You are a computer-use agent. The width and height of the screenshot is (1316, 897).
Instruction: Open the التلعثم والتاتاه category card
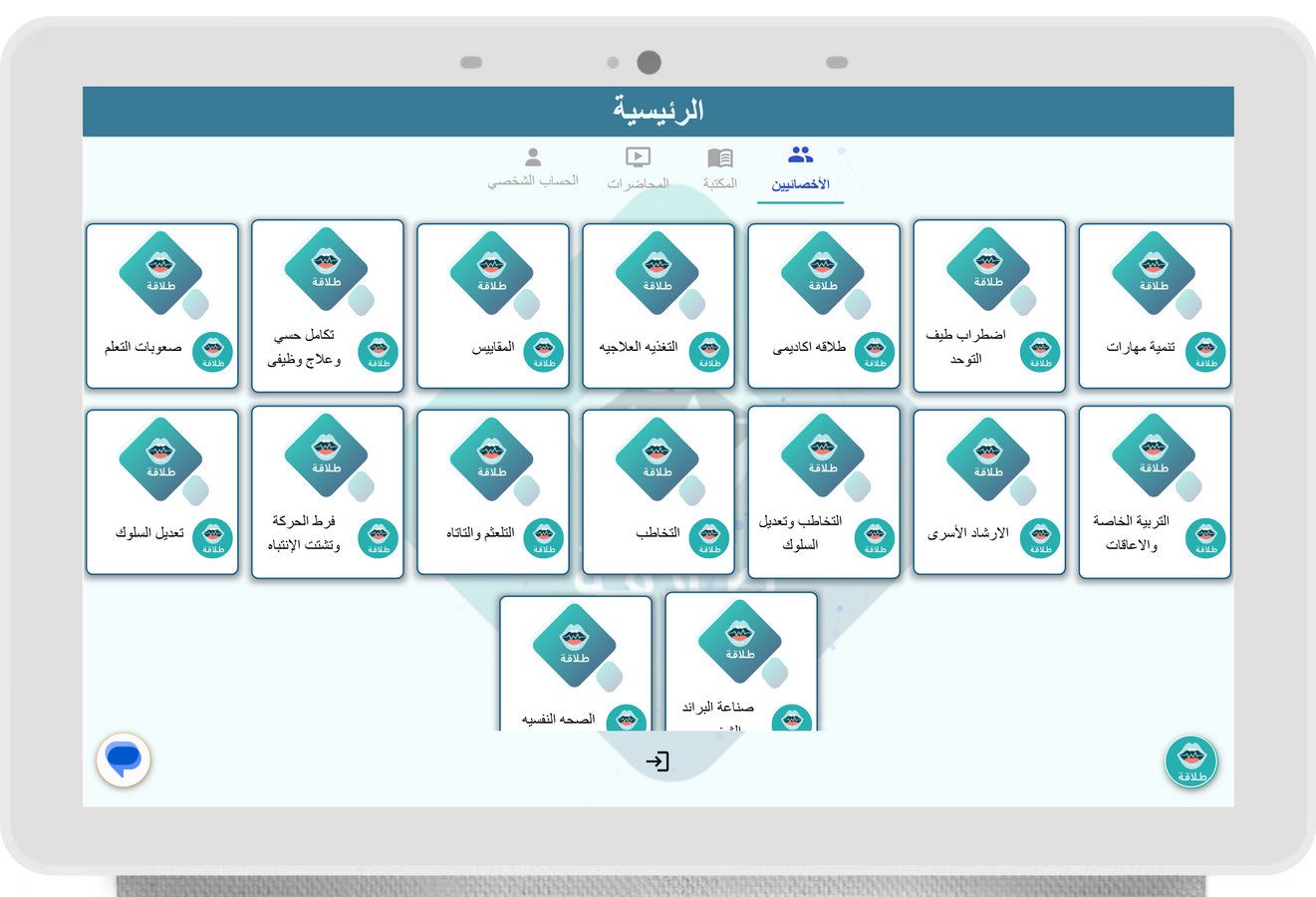(x=493, y=492)
